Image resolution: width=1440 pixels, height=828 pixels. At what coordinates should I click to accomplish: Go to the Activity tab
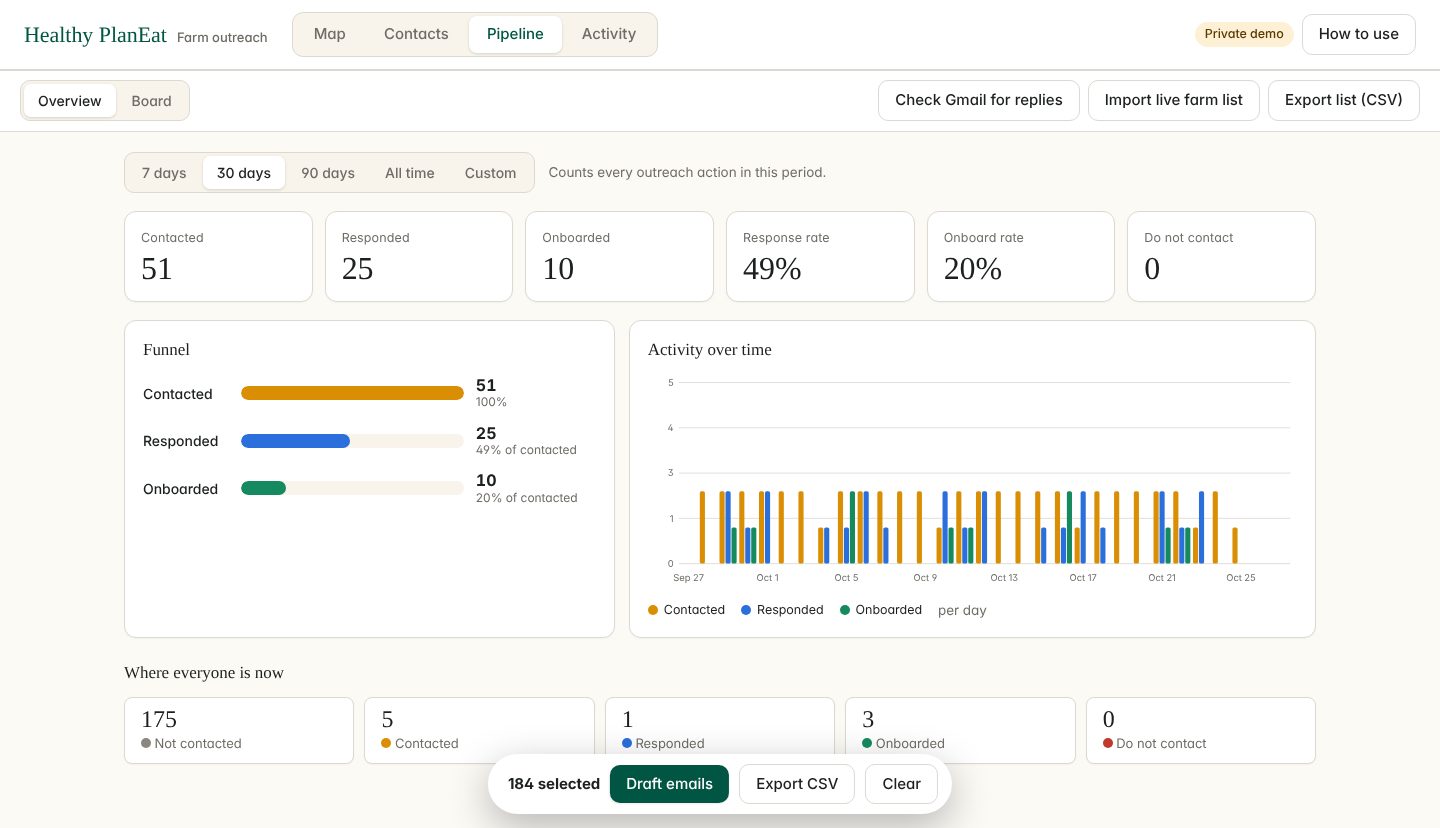coord(609,34)
